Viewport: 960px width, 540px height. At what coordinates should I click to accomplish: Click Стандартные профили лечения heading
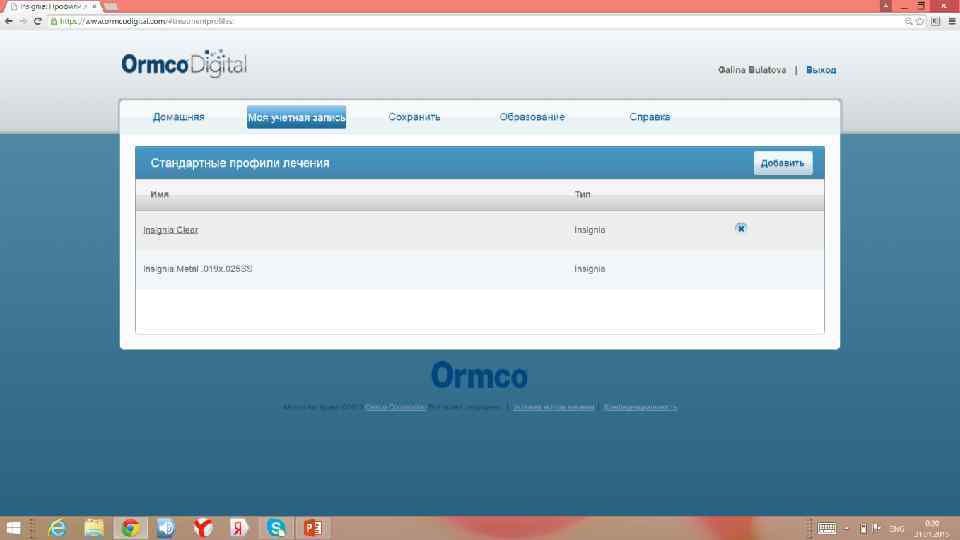click(x=240, y=163)
